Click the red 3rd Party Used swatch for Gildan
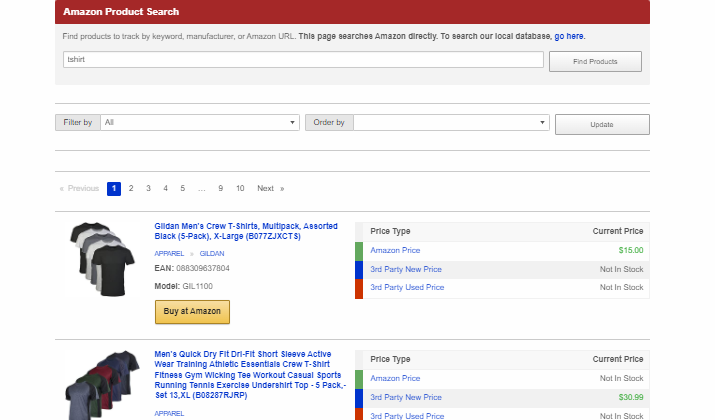 pos(359,289)
